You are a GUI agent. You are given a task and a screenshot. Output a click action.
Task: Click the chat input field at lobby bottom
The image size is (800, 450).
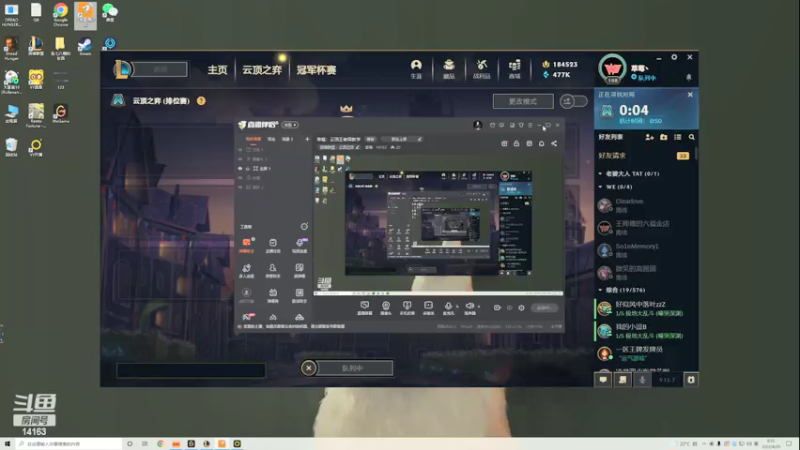coord(191,370)
